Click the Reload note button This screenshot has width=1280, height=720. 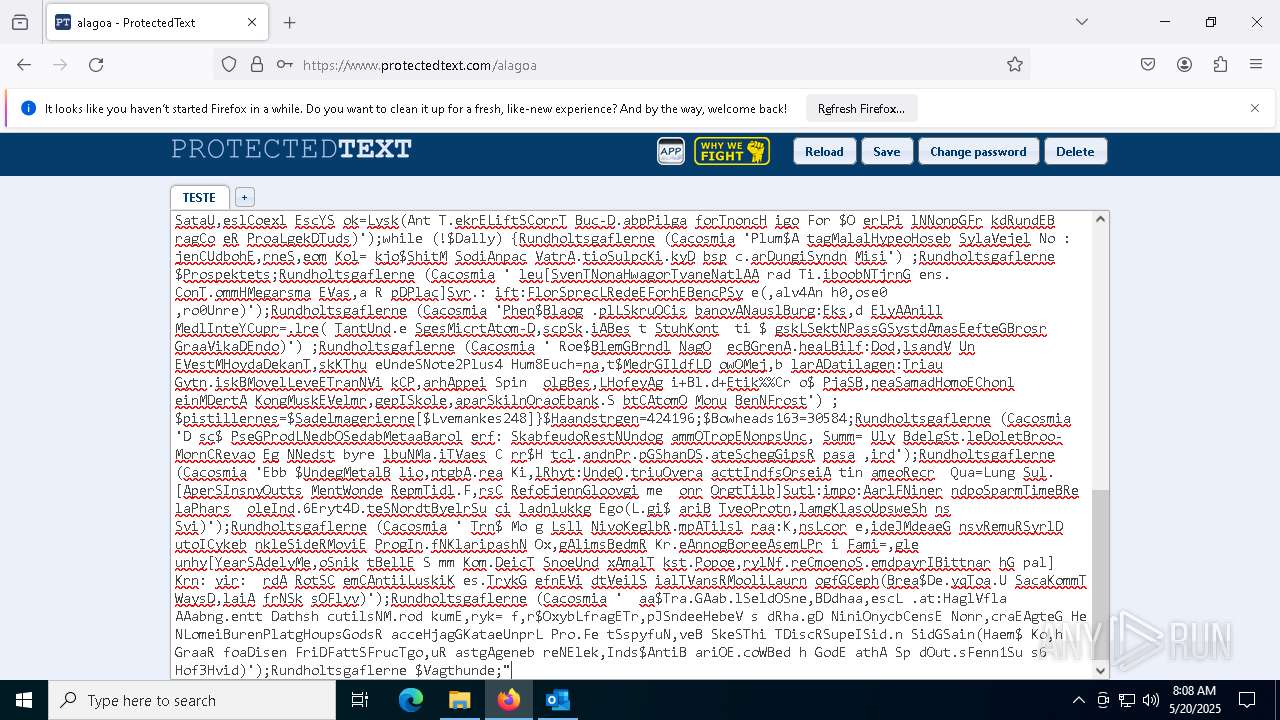(x=824, y=151)
